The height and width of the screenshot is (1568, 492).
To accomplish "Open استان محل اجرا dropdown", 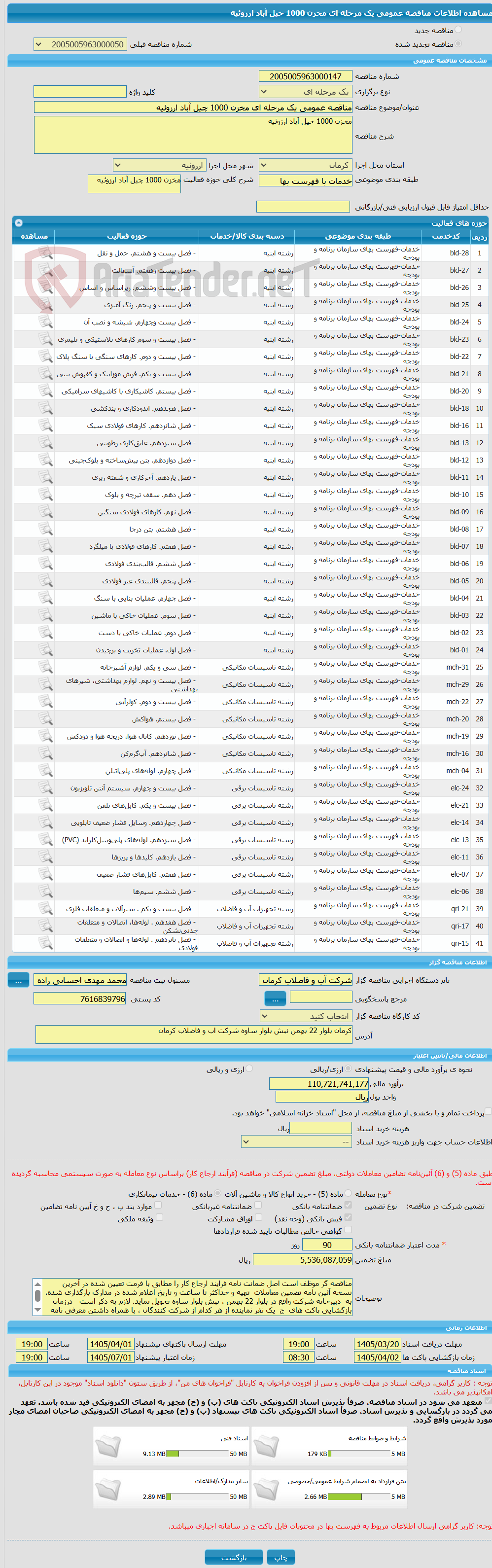I will (306, 166).
